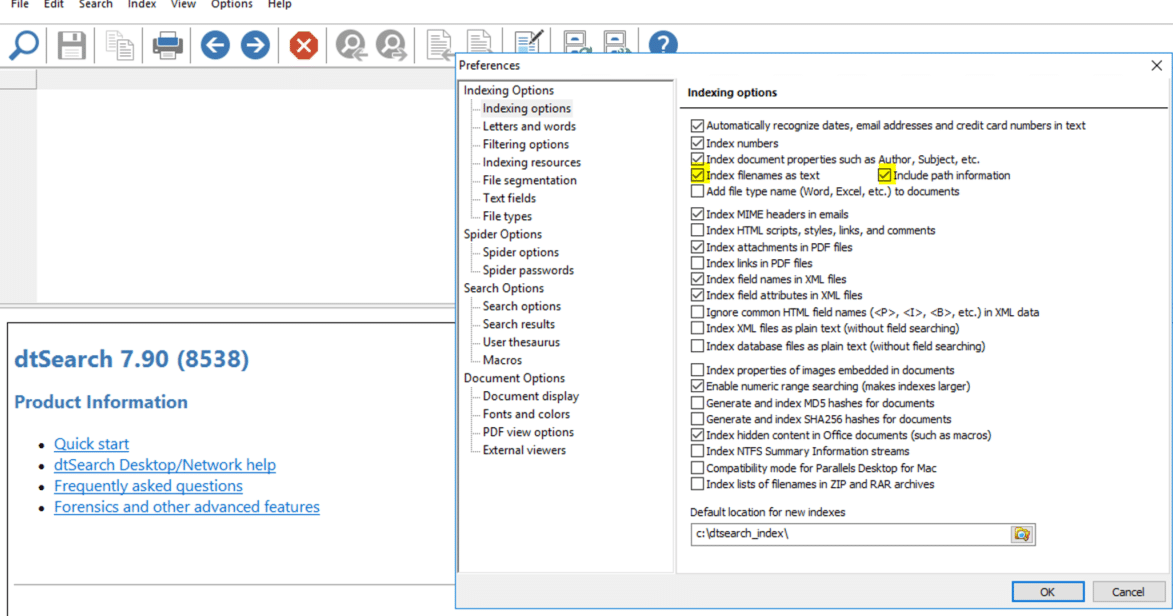Select Fonts and colors tree item
This screenshot has height=616, width=1173.
coord(526,414)
